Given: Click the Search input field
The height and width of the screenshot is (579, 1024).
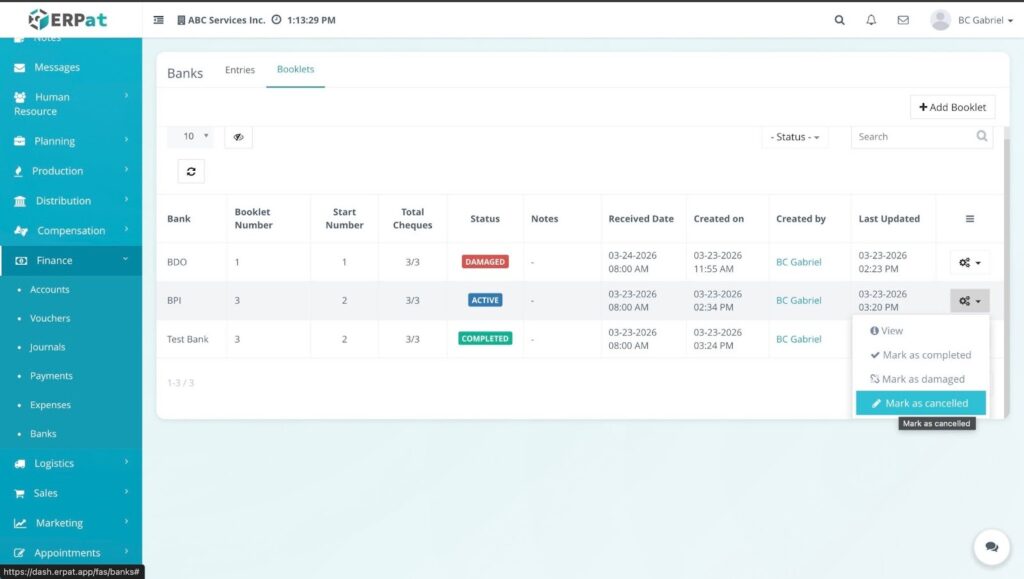Looking at the screenshot, I should click(x=912, y=137).
